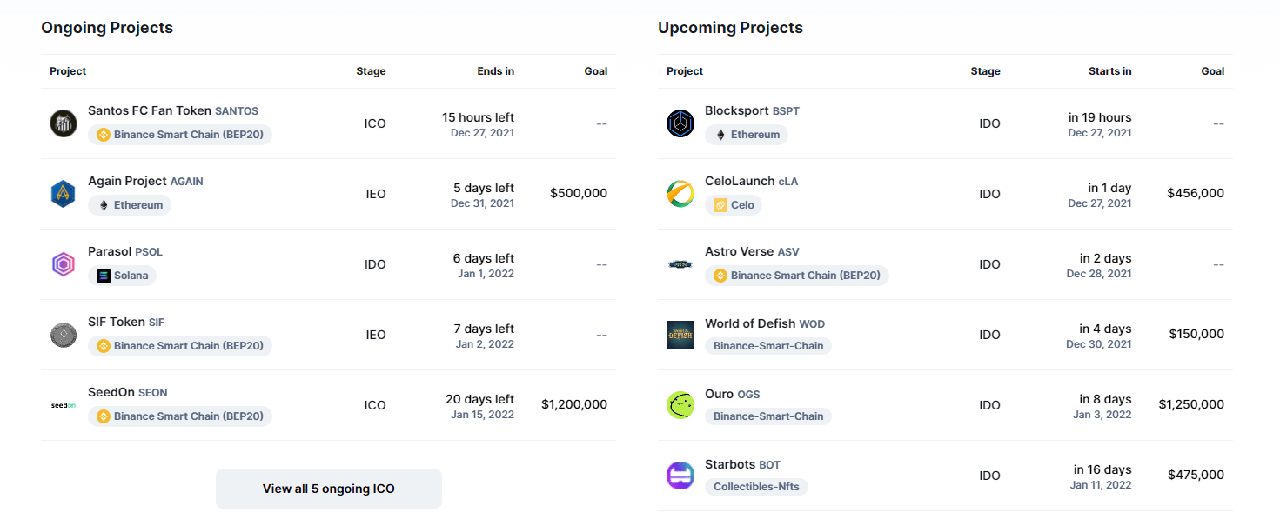The image size is (1280, 519).
Task: Open Astro Verse ASV project
Action: (x=752, y=252)
